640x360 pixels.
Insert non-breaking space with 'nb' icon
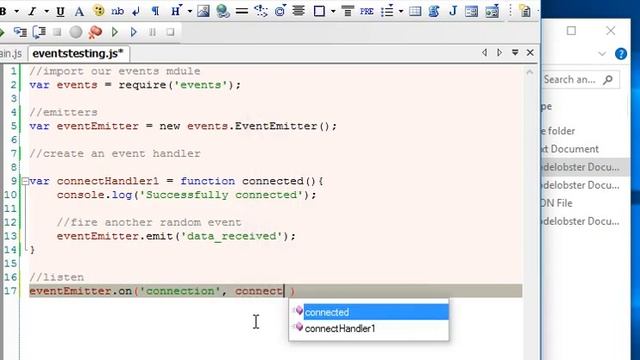pos(117,11)
